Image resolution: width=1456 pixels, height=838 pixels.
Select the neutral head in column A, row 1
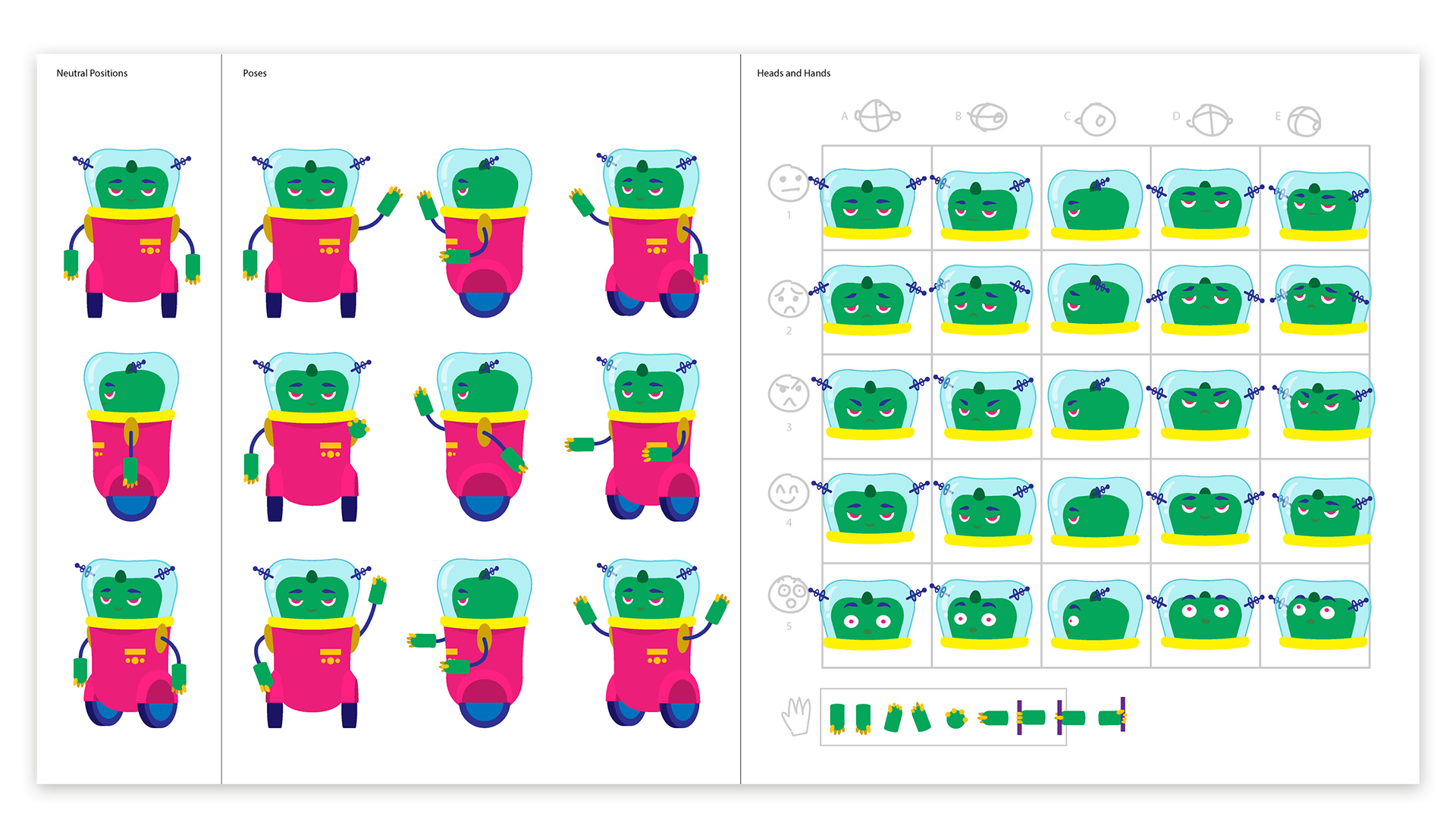tap(869, 203)
